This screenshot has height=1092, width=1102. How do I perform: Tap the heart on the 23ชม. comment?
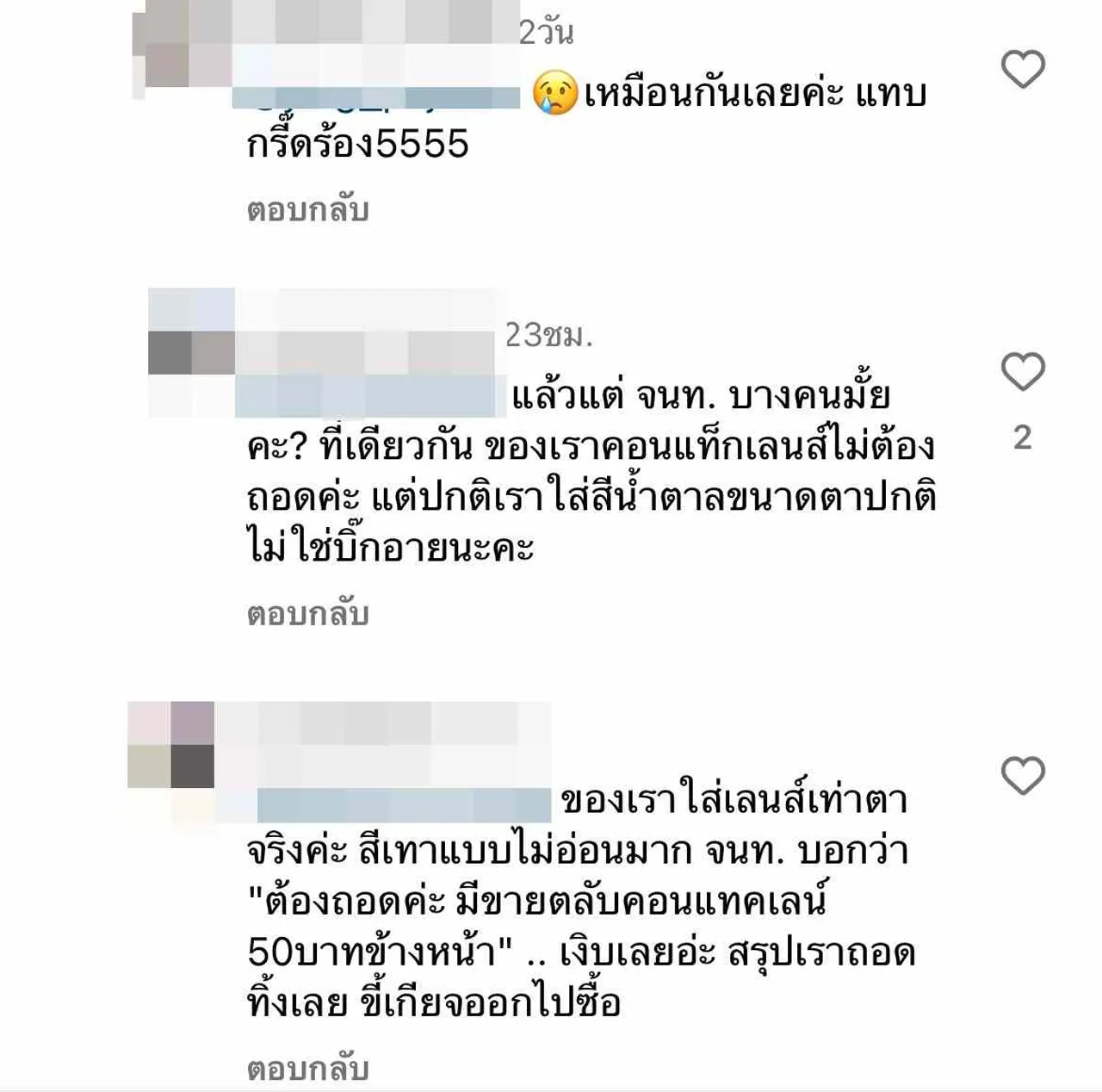1023,372
